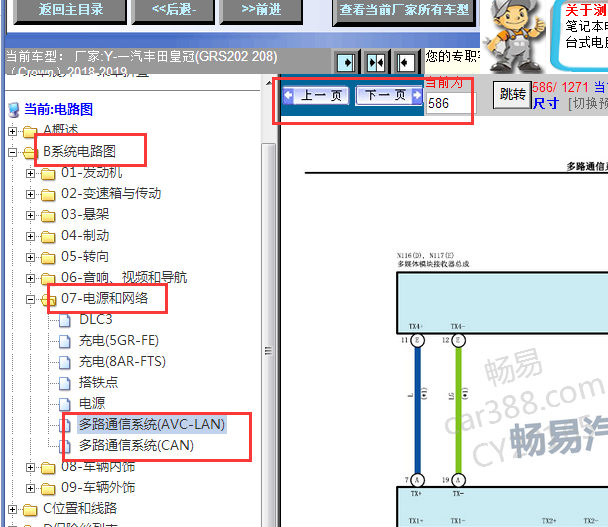Click the 跳转 jump button
The width and height of the screenshot is (608, 527).
(x=512, y=94)
